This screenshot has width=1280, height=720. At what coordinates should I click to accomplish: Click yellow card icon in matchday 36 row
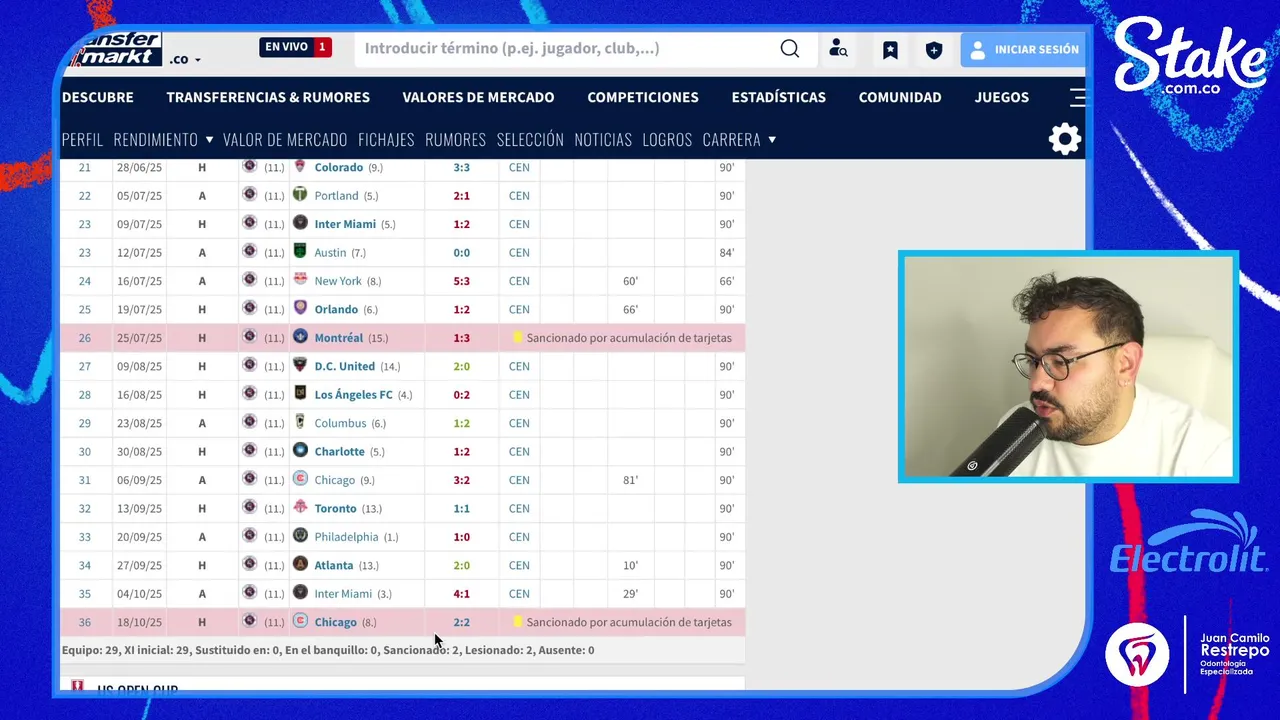(x=518, y=622)
